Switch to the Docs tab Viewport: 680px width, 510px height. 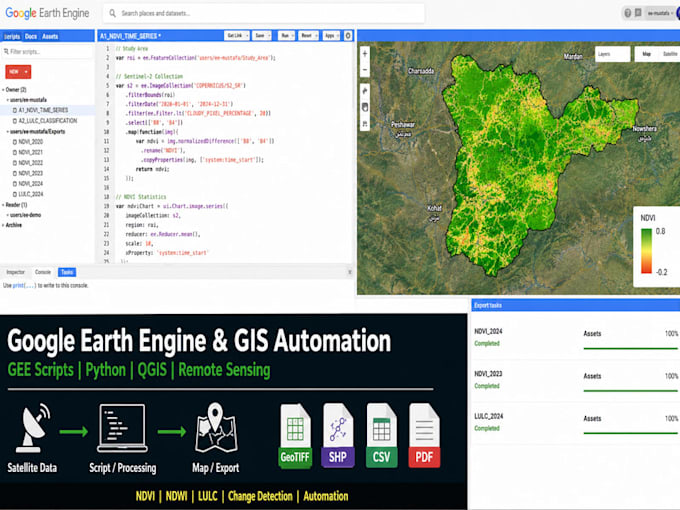tap(31, 36)
